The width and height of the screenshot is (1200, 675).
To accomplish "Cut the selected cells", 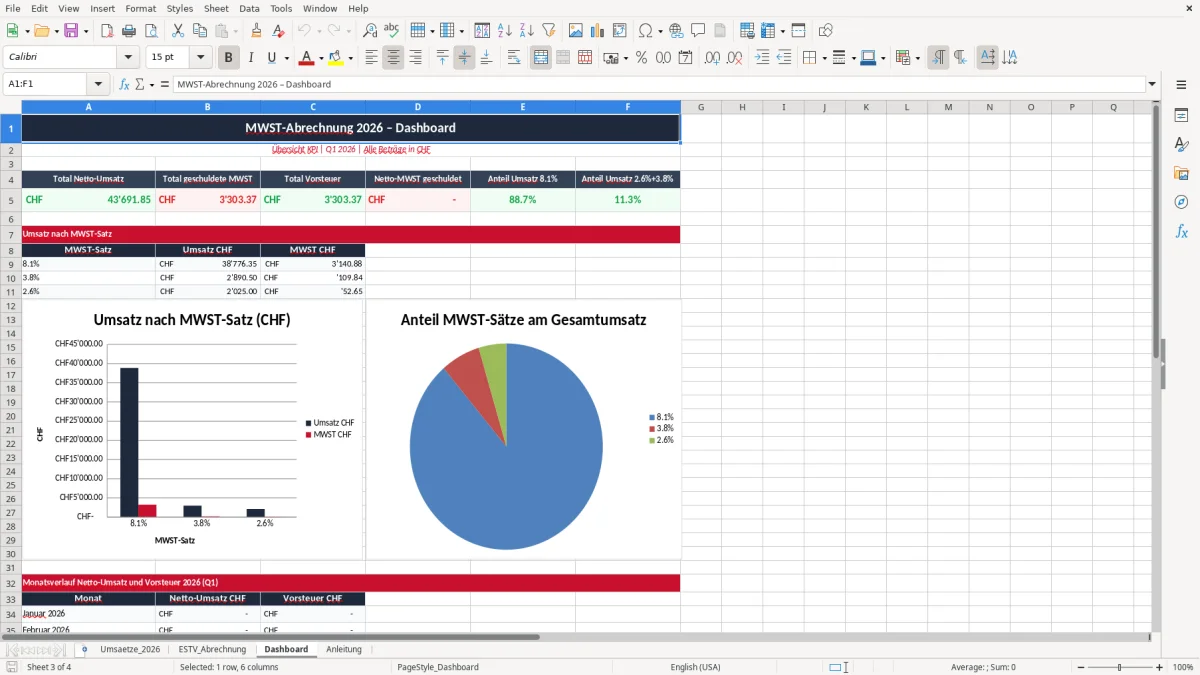I will (177, 31).
